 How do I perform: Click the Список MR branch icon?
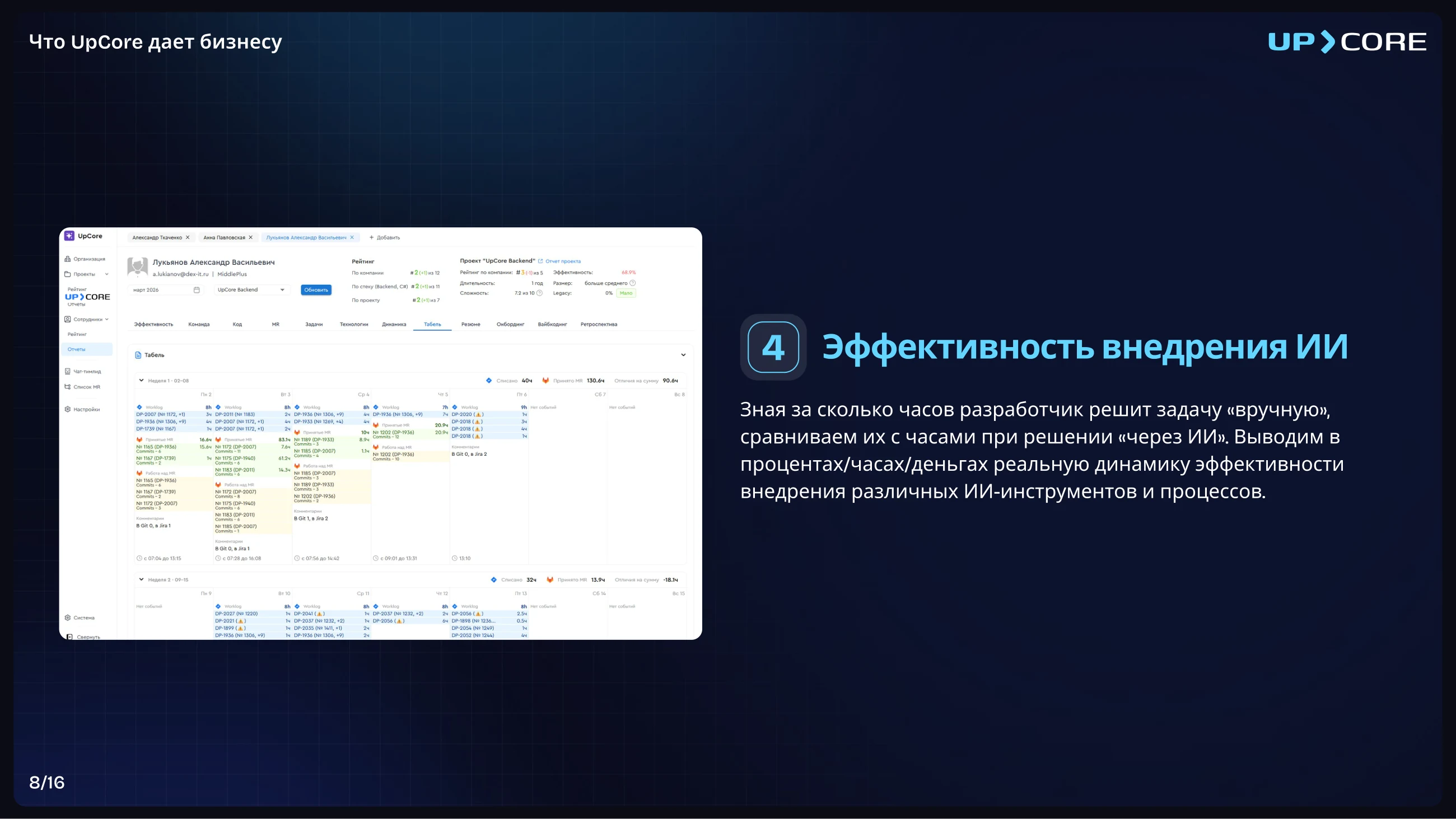[x=68, y=387]
